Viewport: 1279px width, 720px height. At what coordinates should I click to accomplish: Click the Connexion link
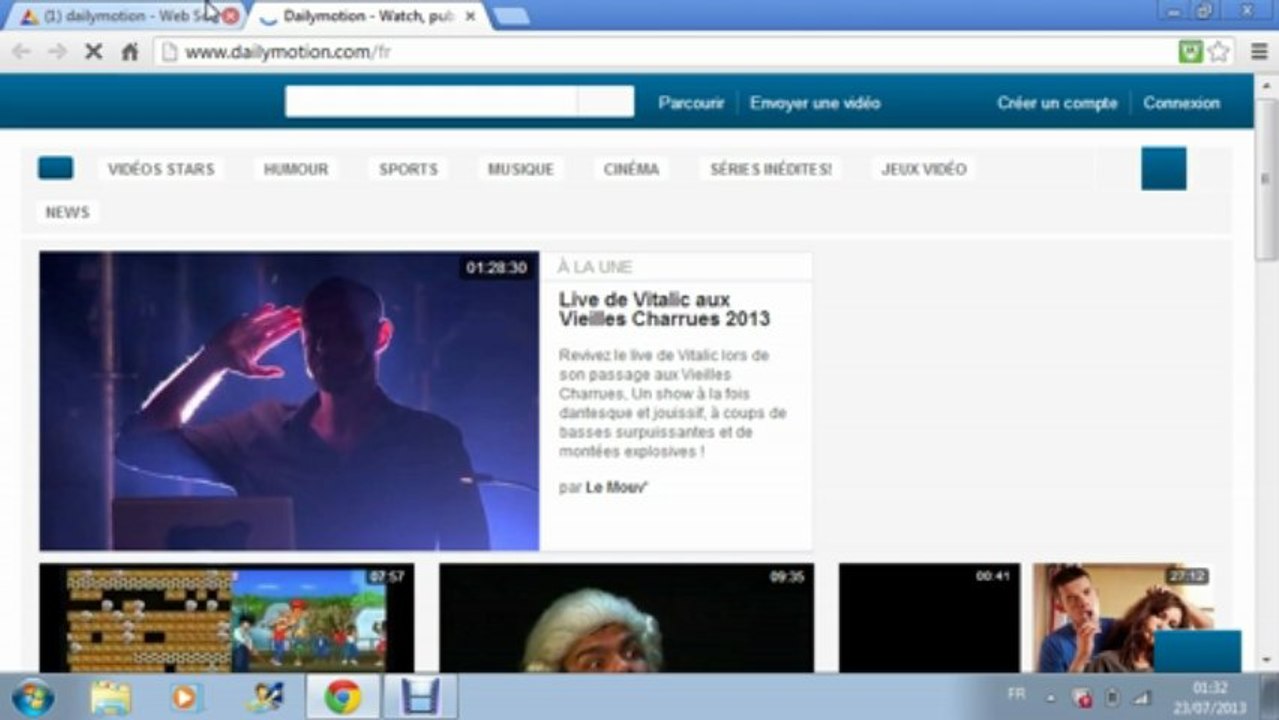click(x=1181, y=102)
